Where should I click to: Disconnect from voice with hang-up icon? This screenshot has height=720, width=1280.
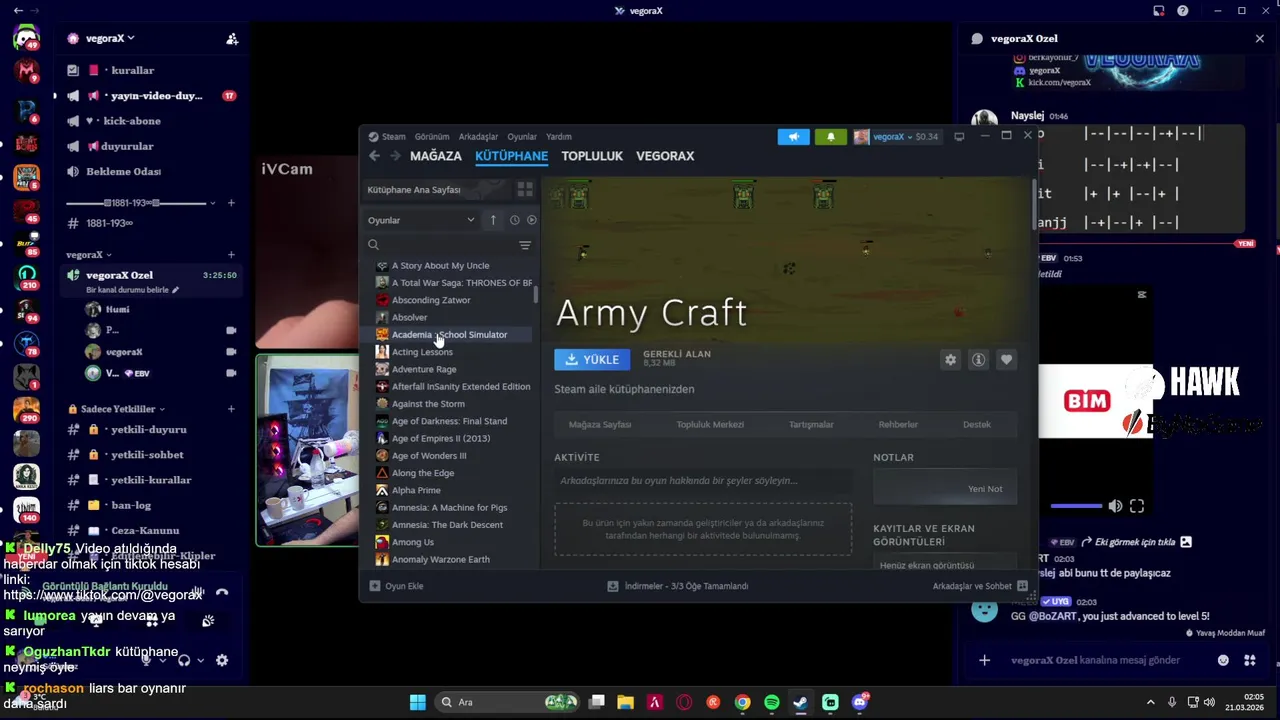click(x=222, y=593)
